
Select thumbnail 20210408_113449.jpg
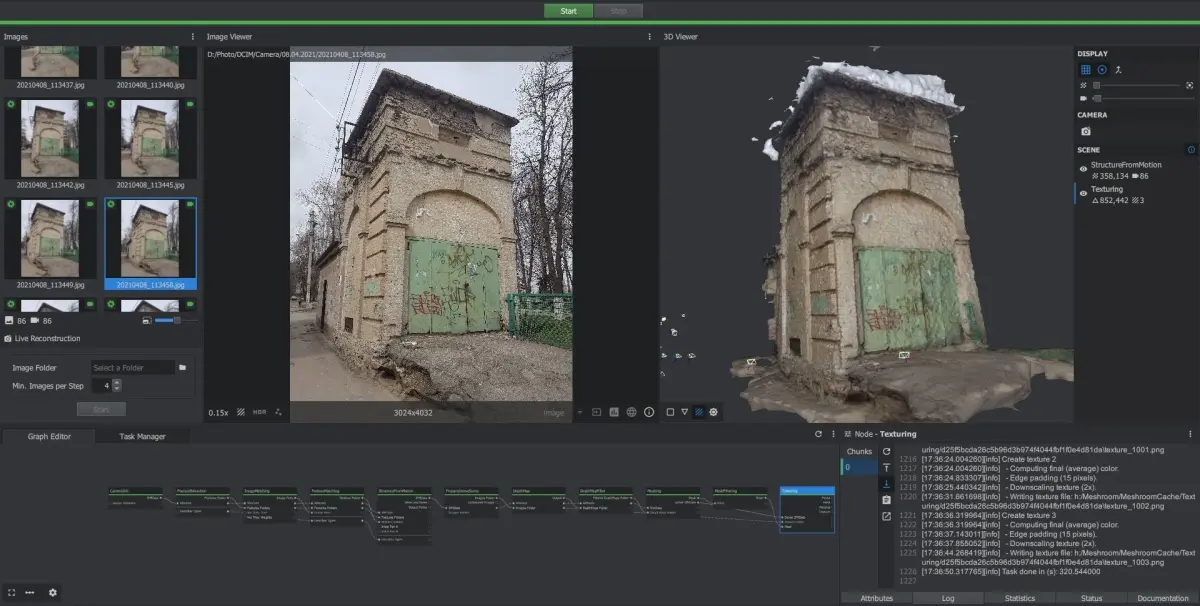click(x=51, y=244)
